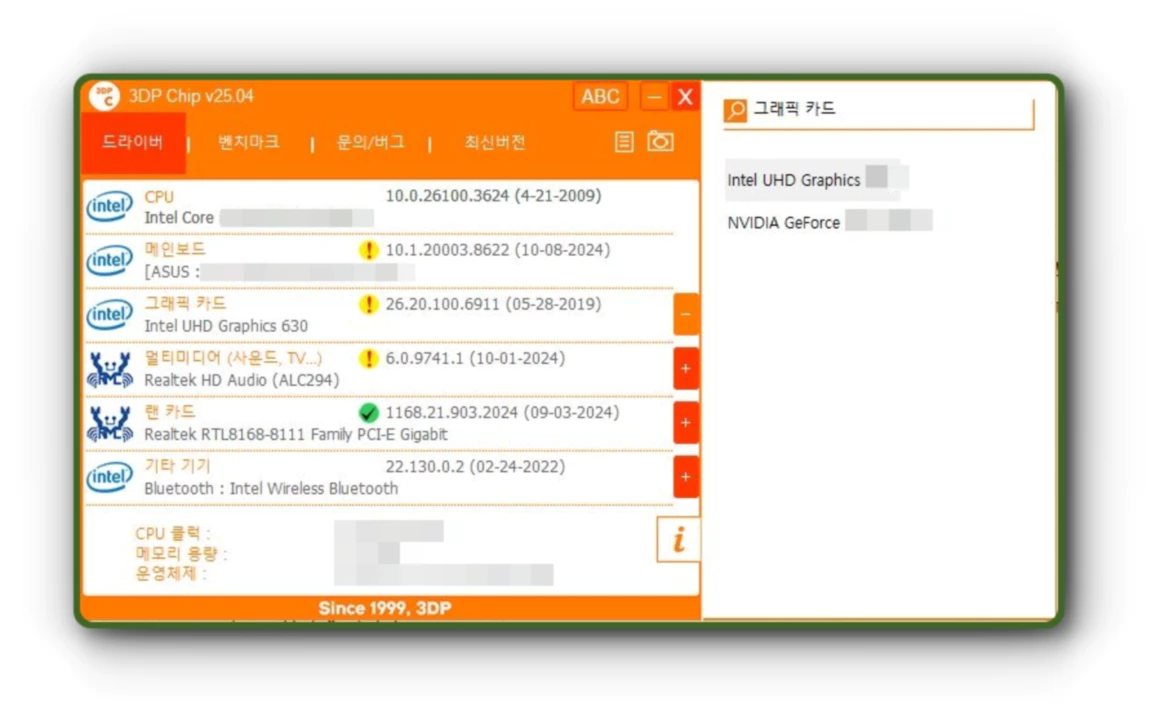Minimize the 3DP Chip window

(654, 97)
